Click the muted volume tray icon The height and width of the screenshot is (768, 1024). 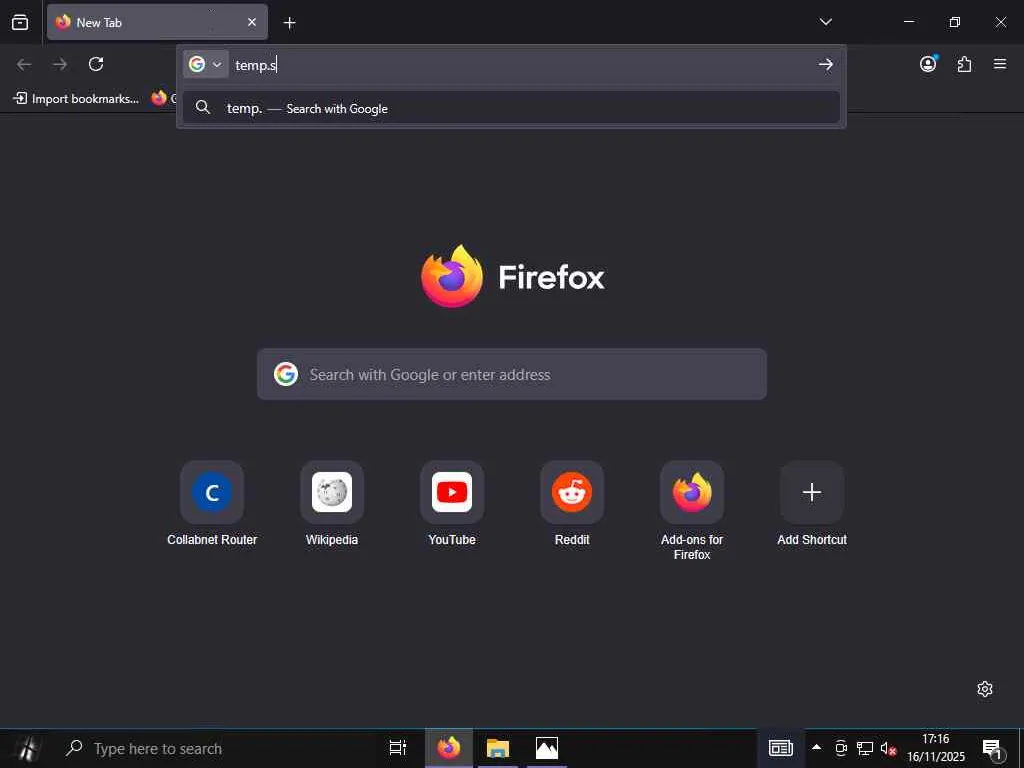click(888, 748)
